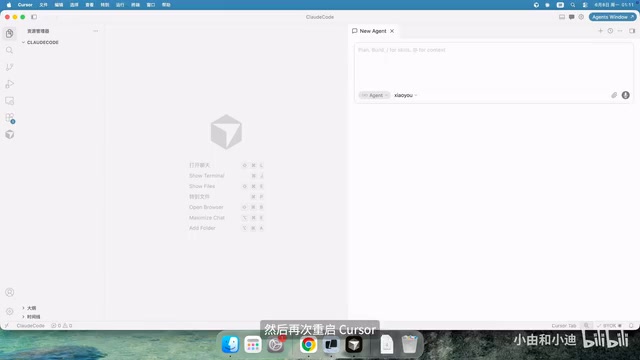Click the Show Terminal shortcut entry
This screenshot has width=640, height=360.
(226, 176)
